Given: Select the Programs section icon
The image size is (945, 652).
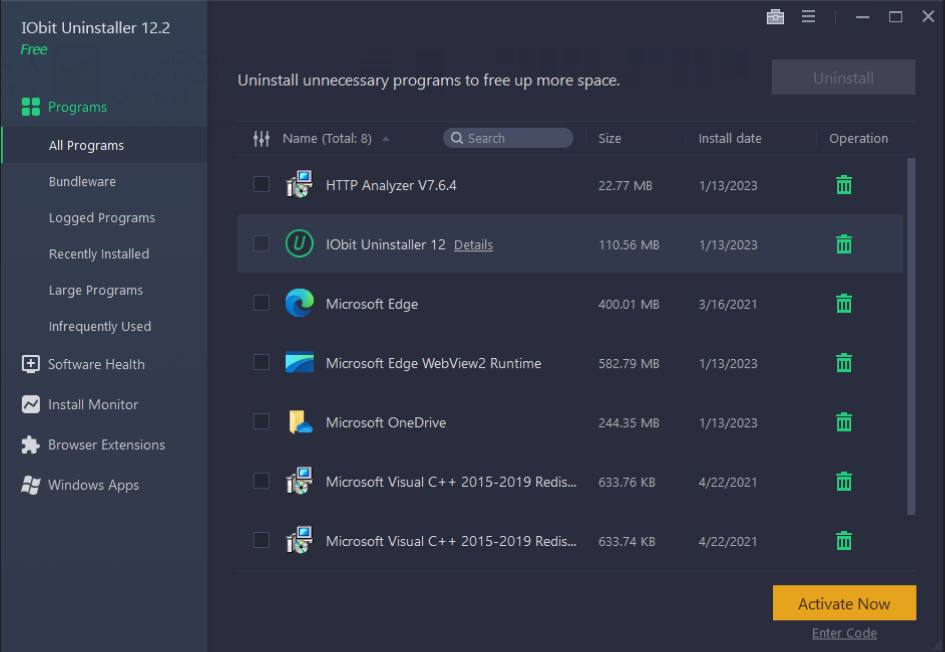Looking at the screenshot, I should [27, 106].
